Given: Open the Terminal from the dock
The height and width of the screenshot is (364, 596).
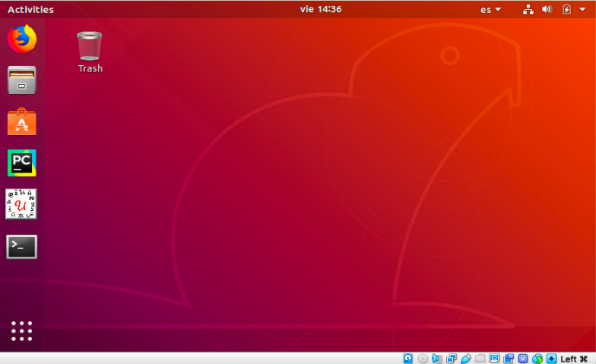Looking at the screenshot, I should coord(22,247).
